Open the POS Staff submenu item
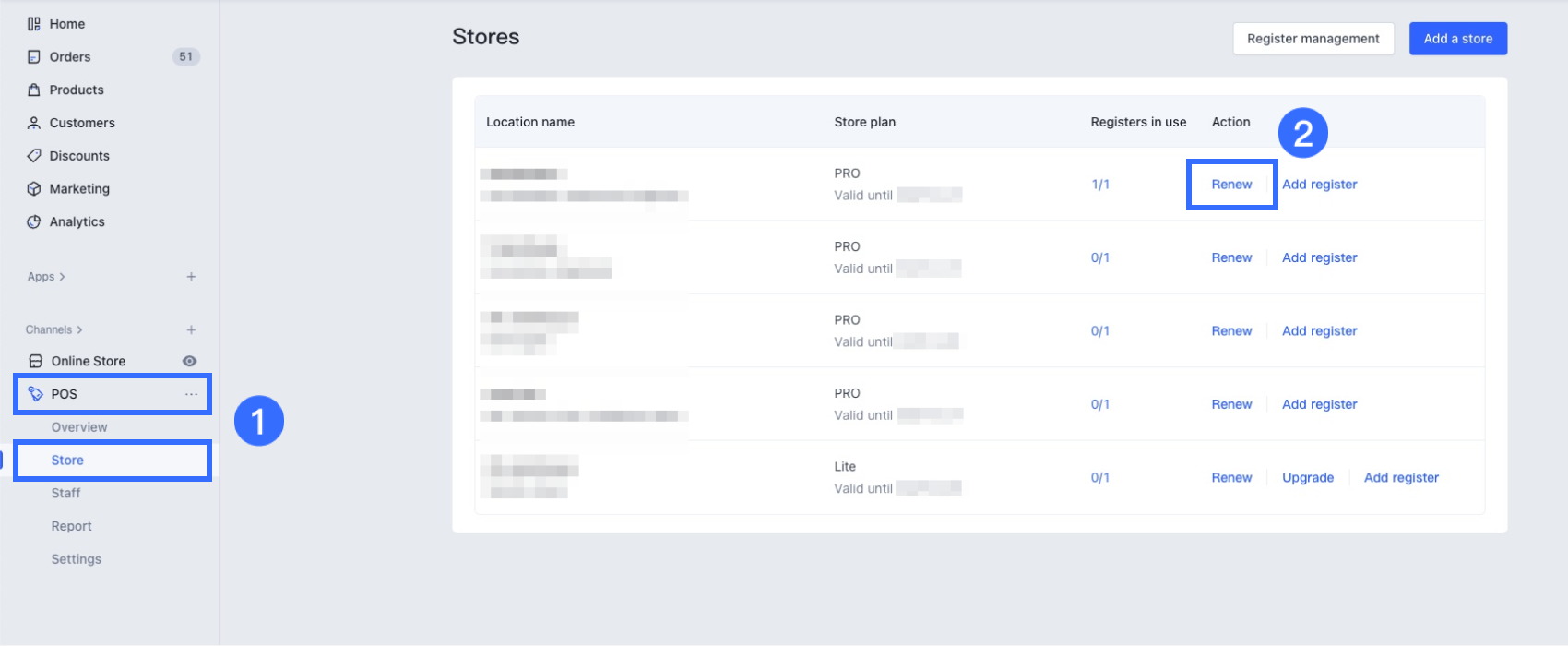Screen dimensions: 1568x646 (66, 494)
